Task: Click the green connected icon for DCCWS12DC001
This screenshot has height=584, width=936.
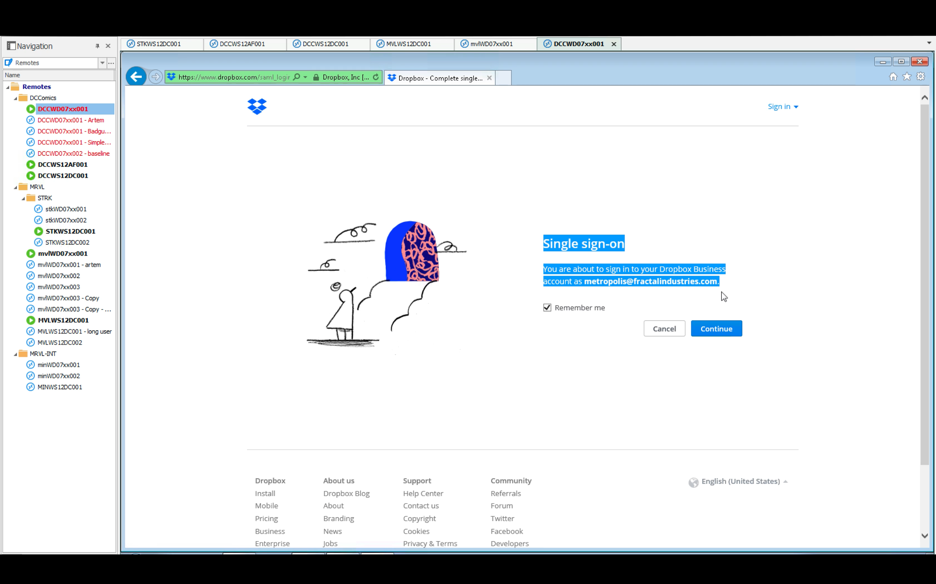Action: coord(30,176)
